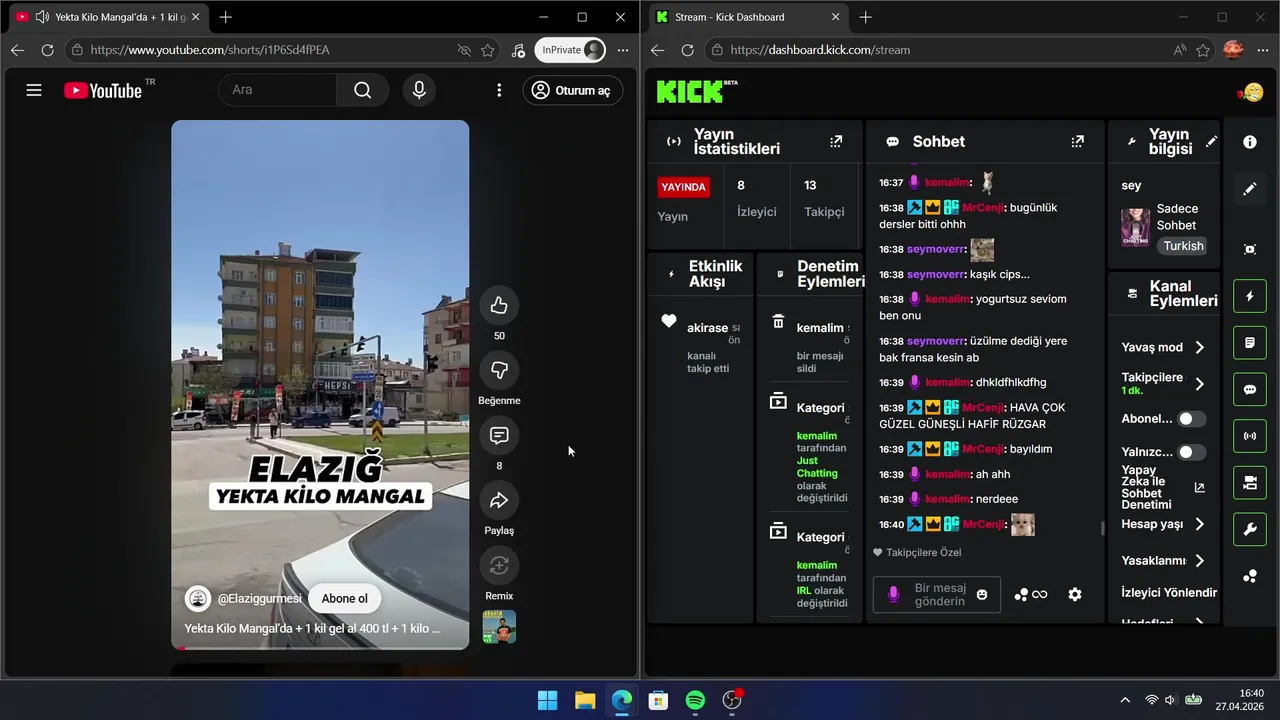Open Yapay Zeka ile Sohbet Denetimi link
The width and height of the screenshot is (1280, 720).
1200,488
